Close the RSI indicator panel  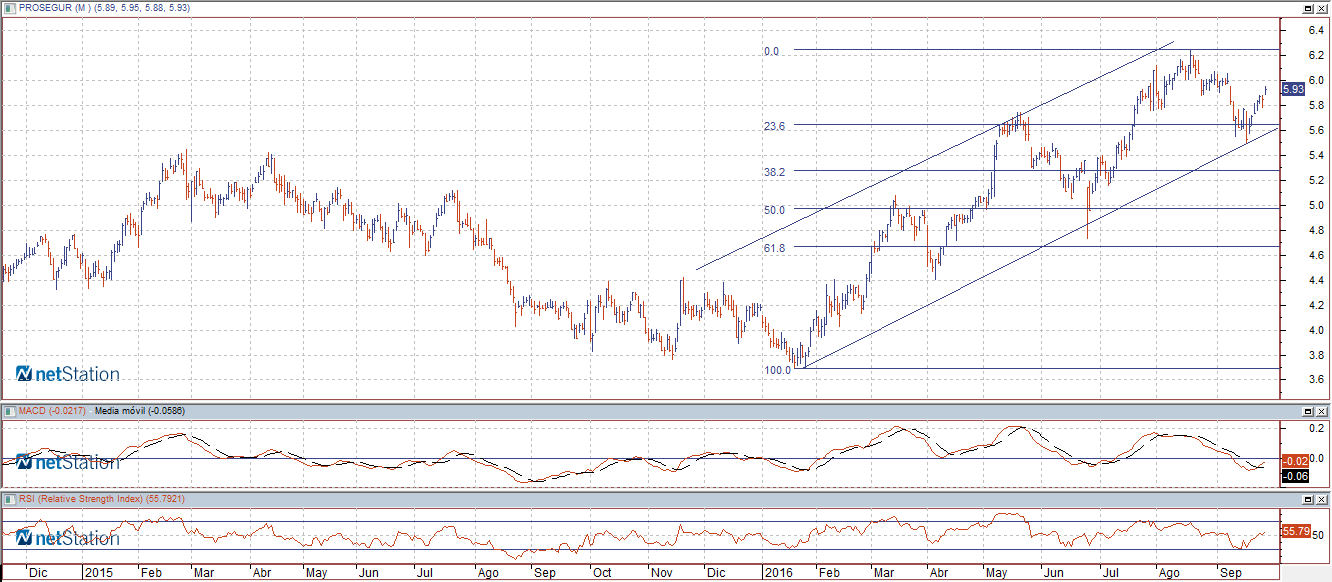[x=1322, y=498]
